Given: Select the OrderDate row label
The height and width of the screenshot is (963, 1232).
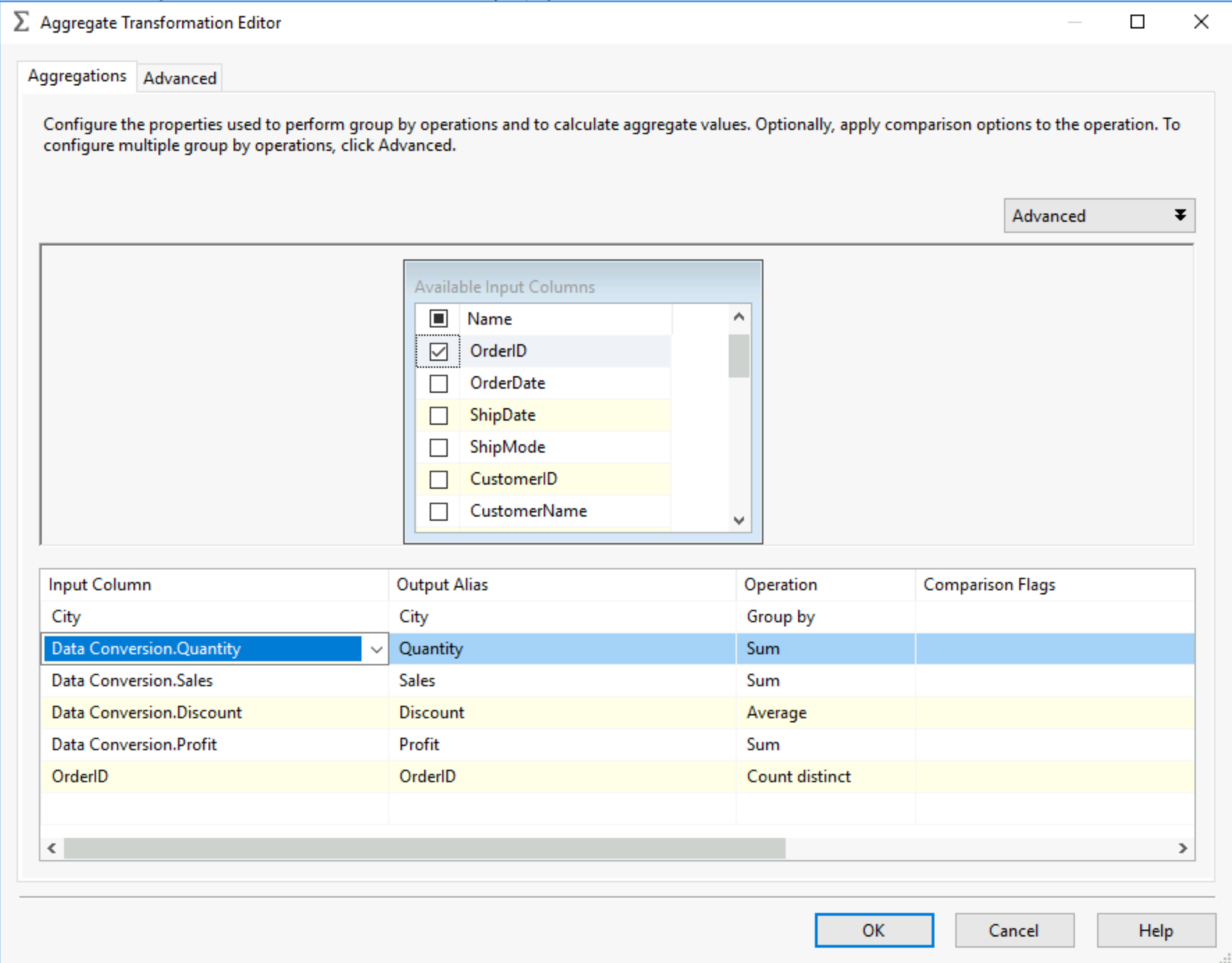Looking at the screenshot, I should (x=508, y=383).
